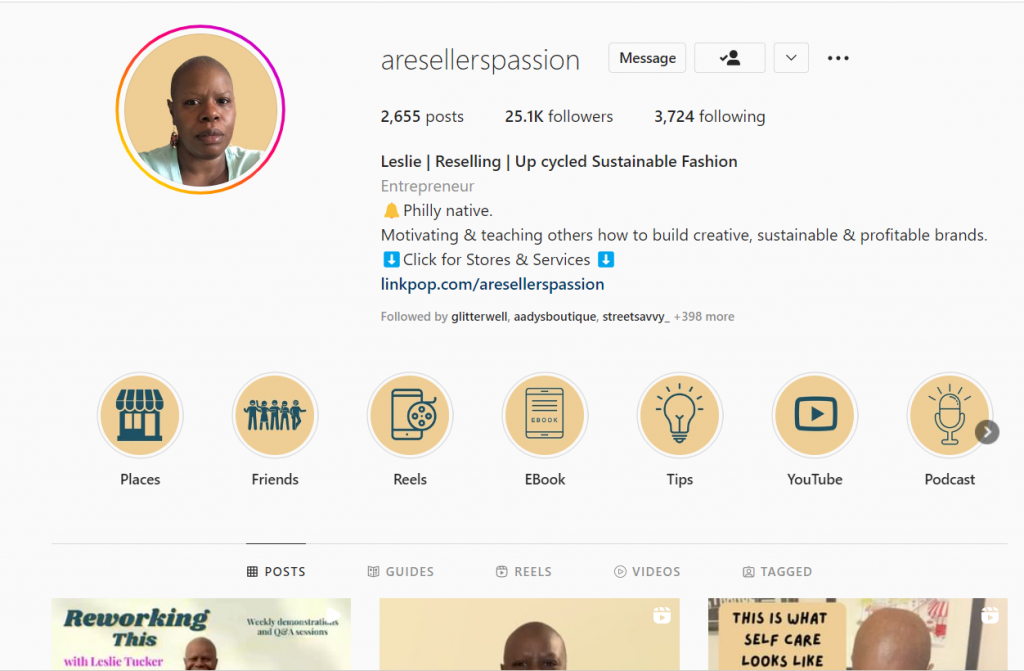Open the Friends story highlight
This screenshot has height=671, width=1024.
[x=275, y=416]
